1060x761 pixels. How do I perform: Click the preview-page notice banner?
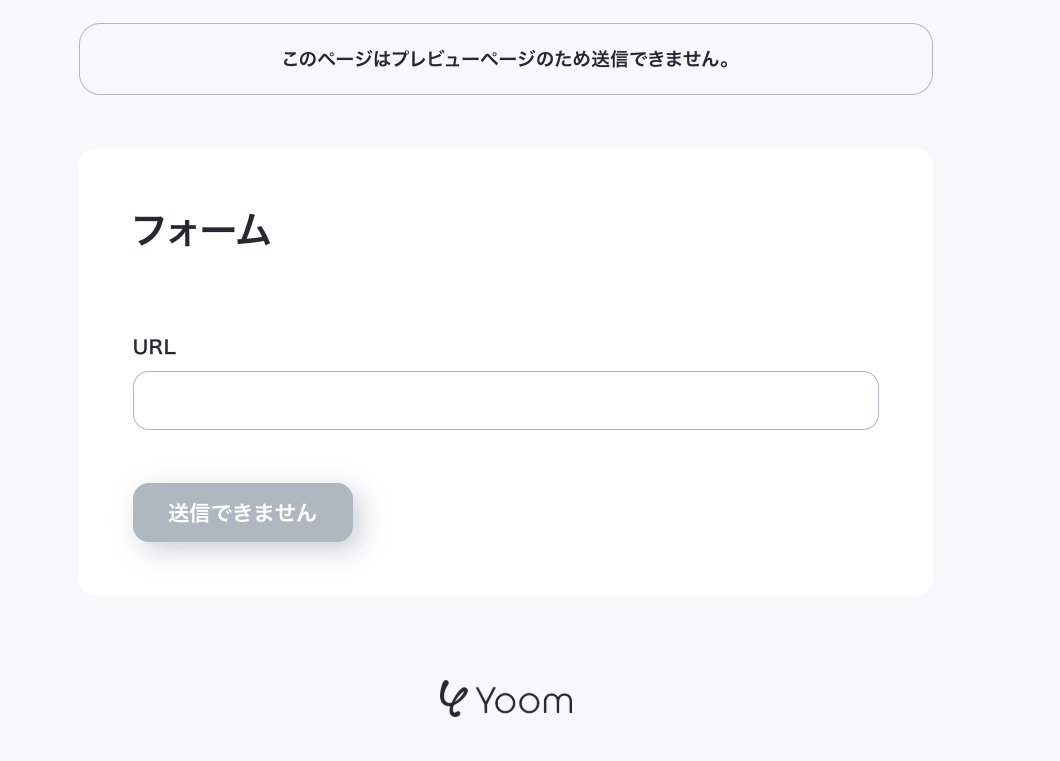coord(505,59)
